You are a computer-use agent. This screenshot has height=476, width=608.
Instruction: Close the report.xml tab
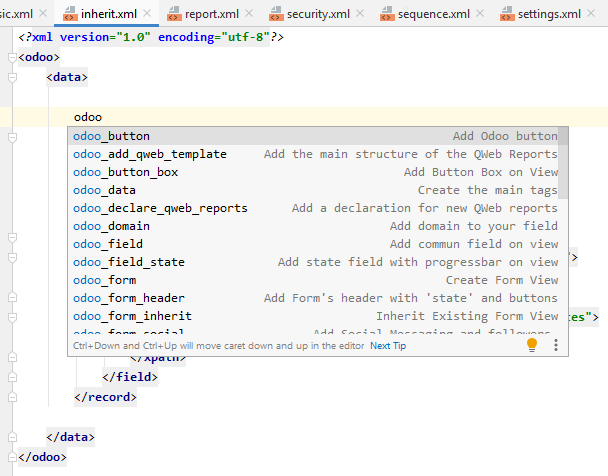click(x=249, y=14)
